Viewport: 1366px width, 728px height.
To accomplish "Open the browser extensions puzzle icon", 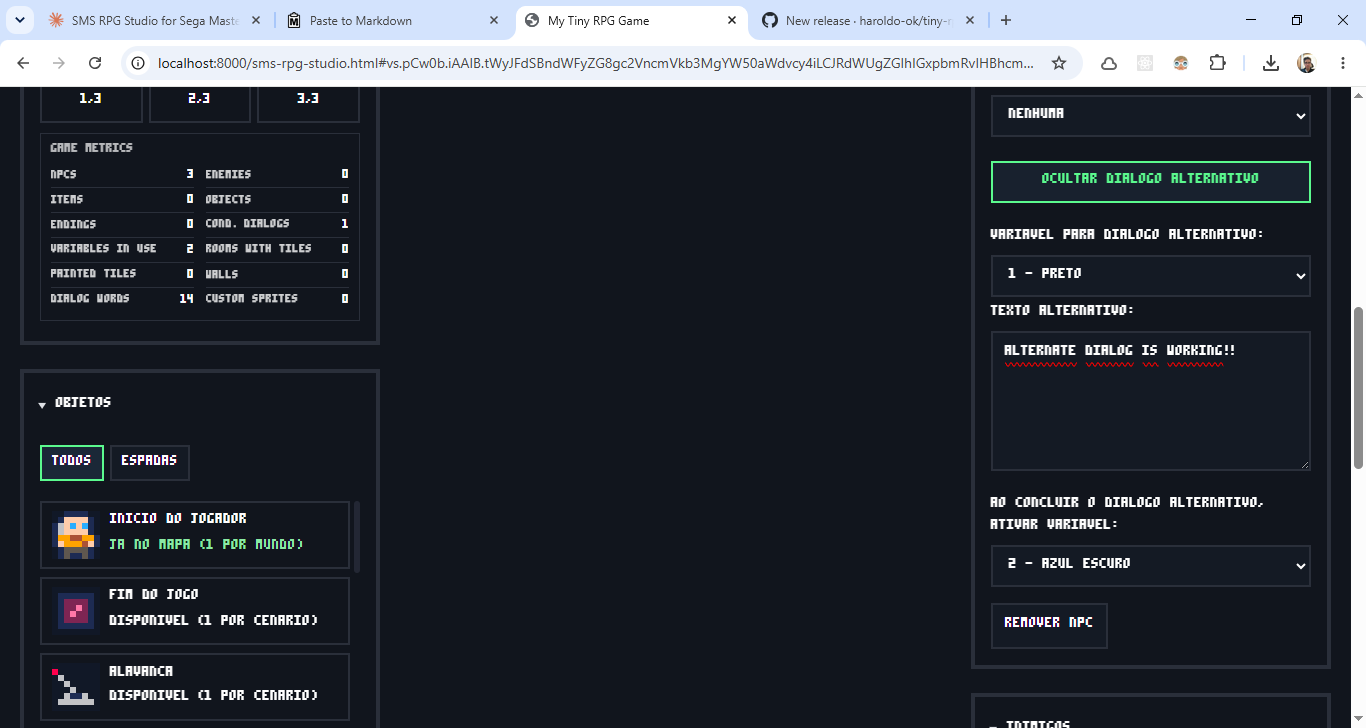I will (1217, 63).
